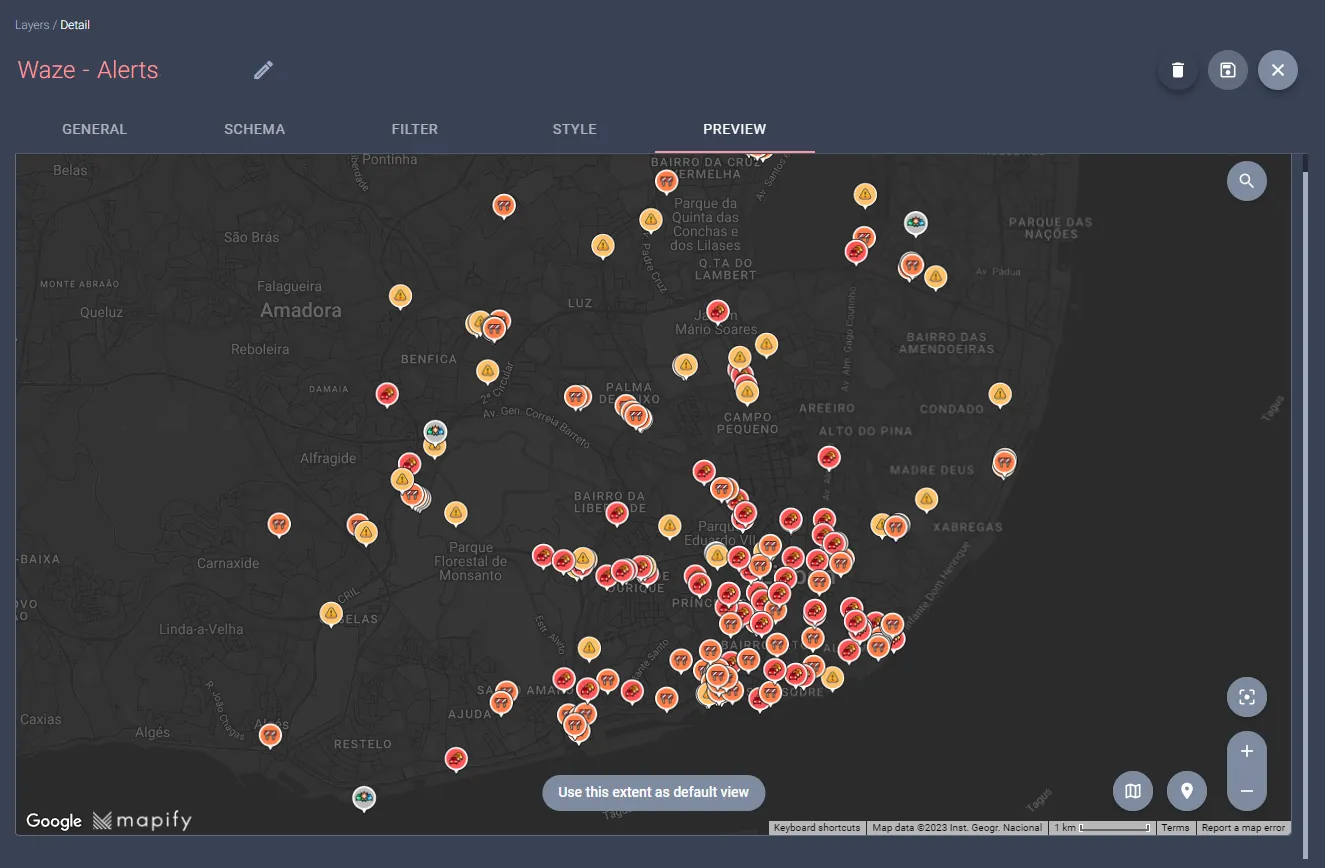The height and width of the screenshot is (868, 1325).
Task: Click the Caxias map label
Action: [41, 719]
